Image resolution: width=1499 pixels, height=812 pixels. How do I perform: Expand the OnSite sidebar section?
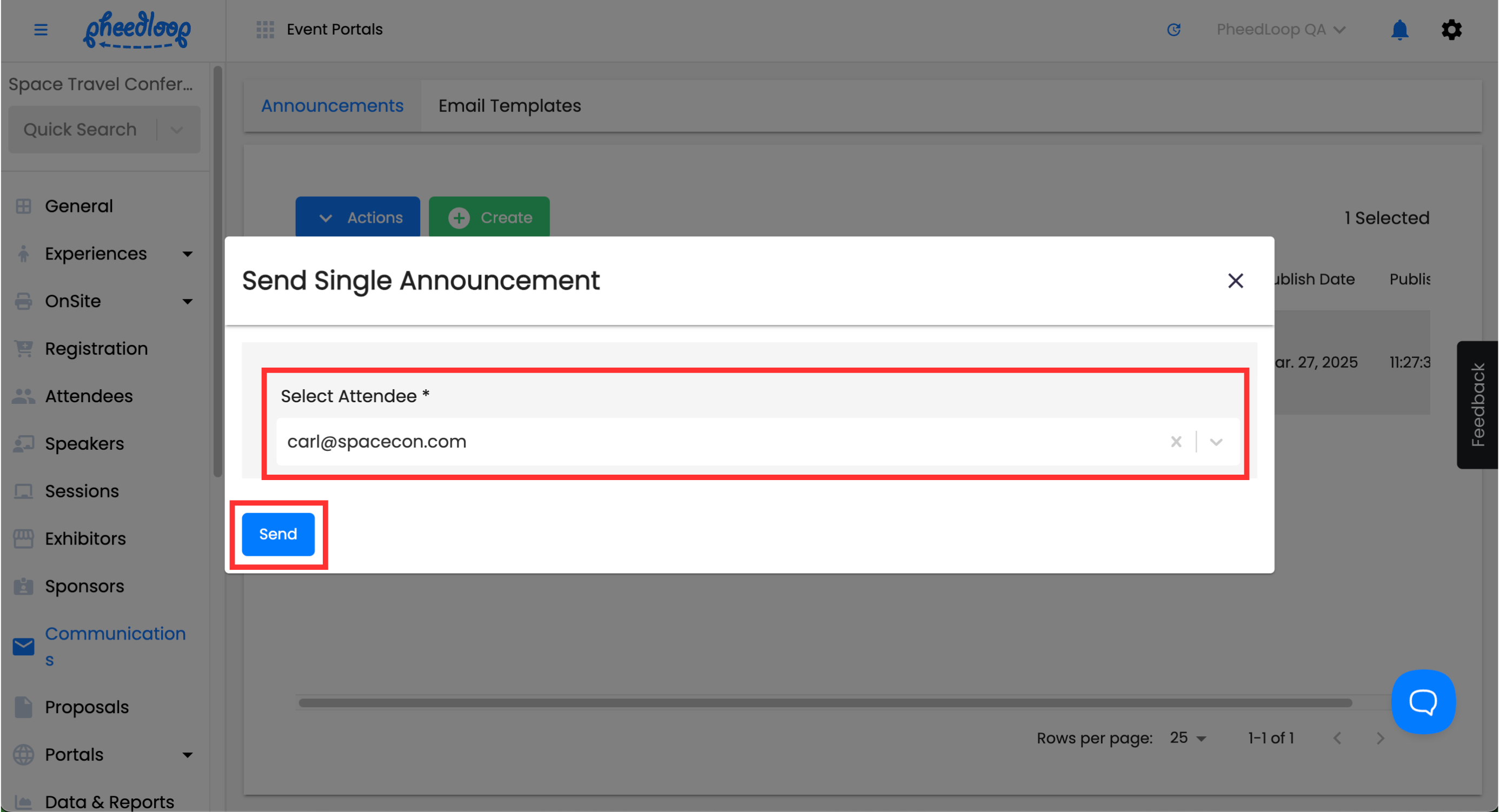pyautogui.click(x=187, y=301)
